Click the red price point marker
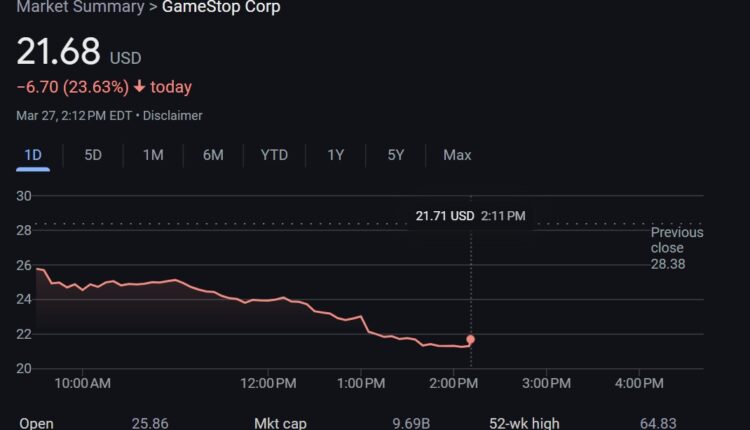Viewport: 750px width, 430px height. [470, 340]
